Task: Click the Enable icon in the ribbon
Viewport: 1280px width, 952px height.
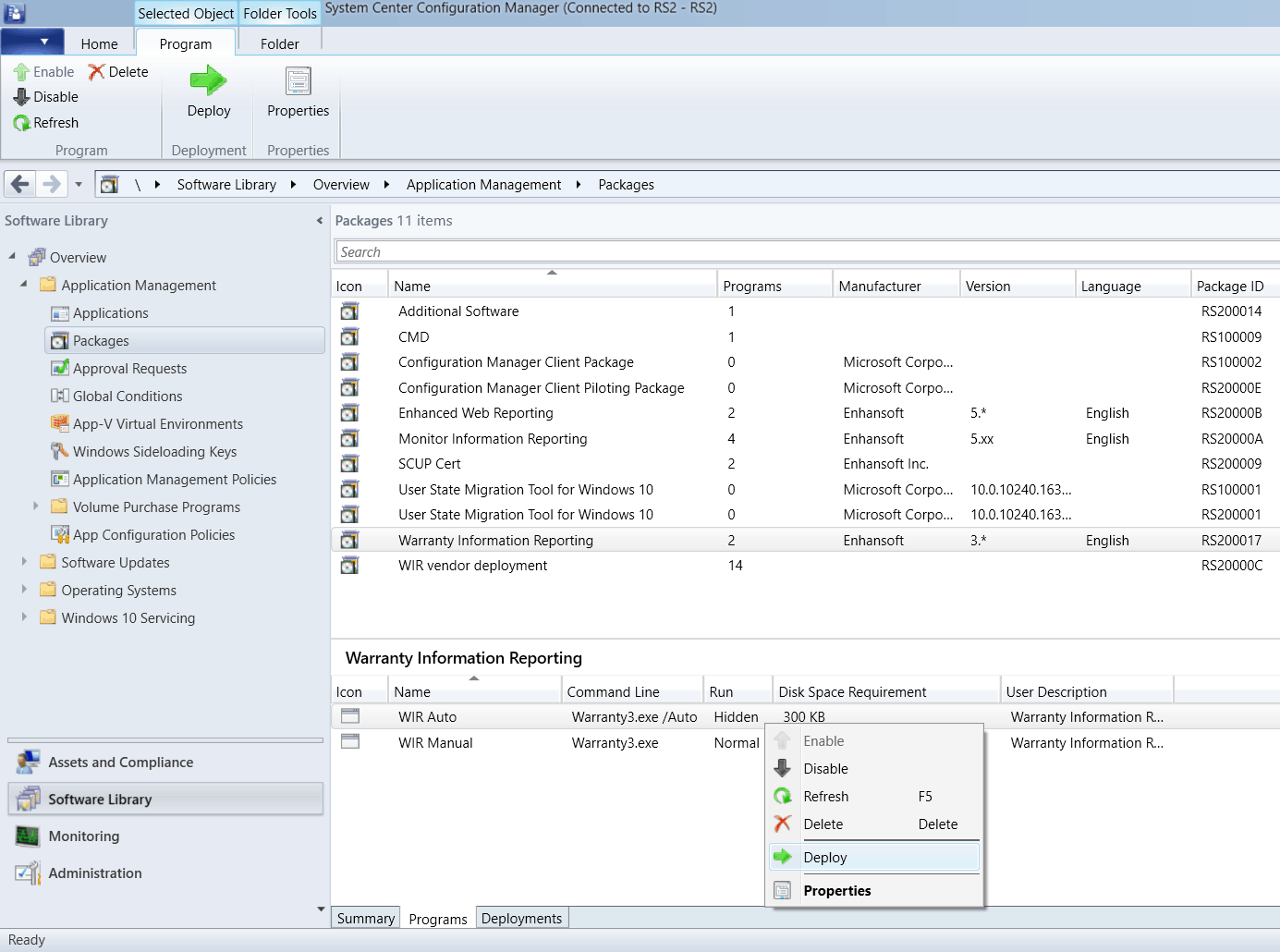Action: pyautogui.click(x=21, y=72)
